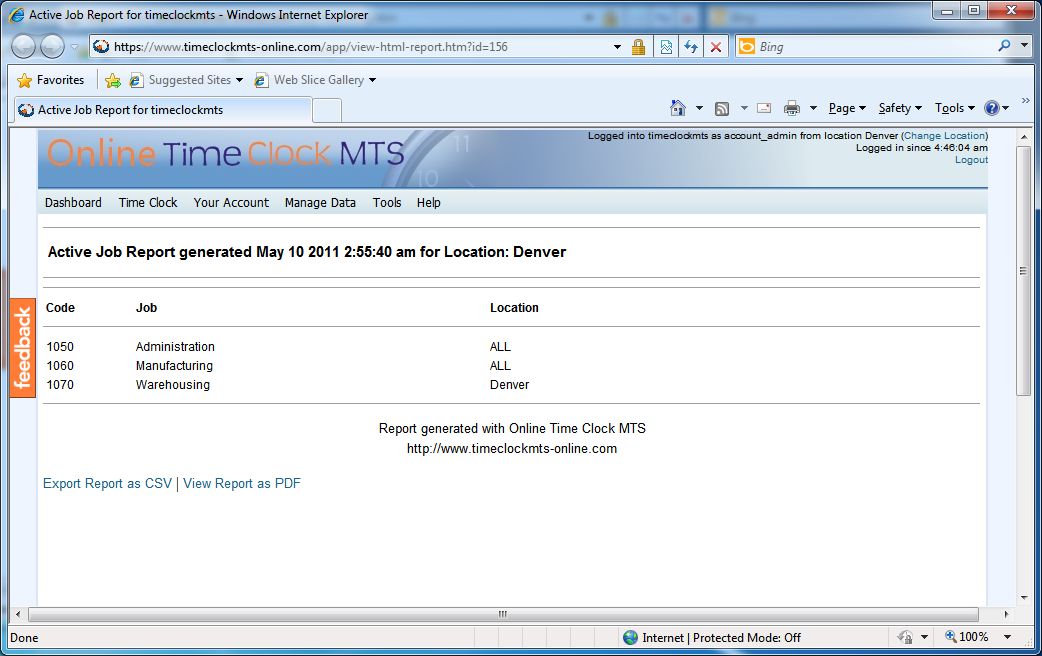
Task: Click the browser Forward arrow button
Action: click(52, 47)
